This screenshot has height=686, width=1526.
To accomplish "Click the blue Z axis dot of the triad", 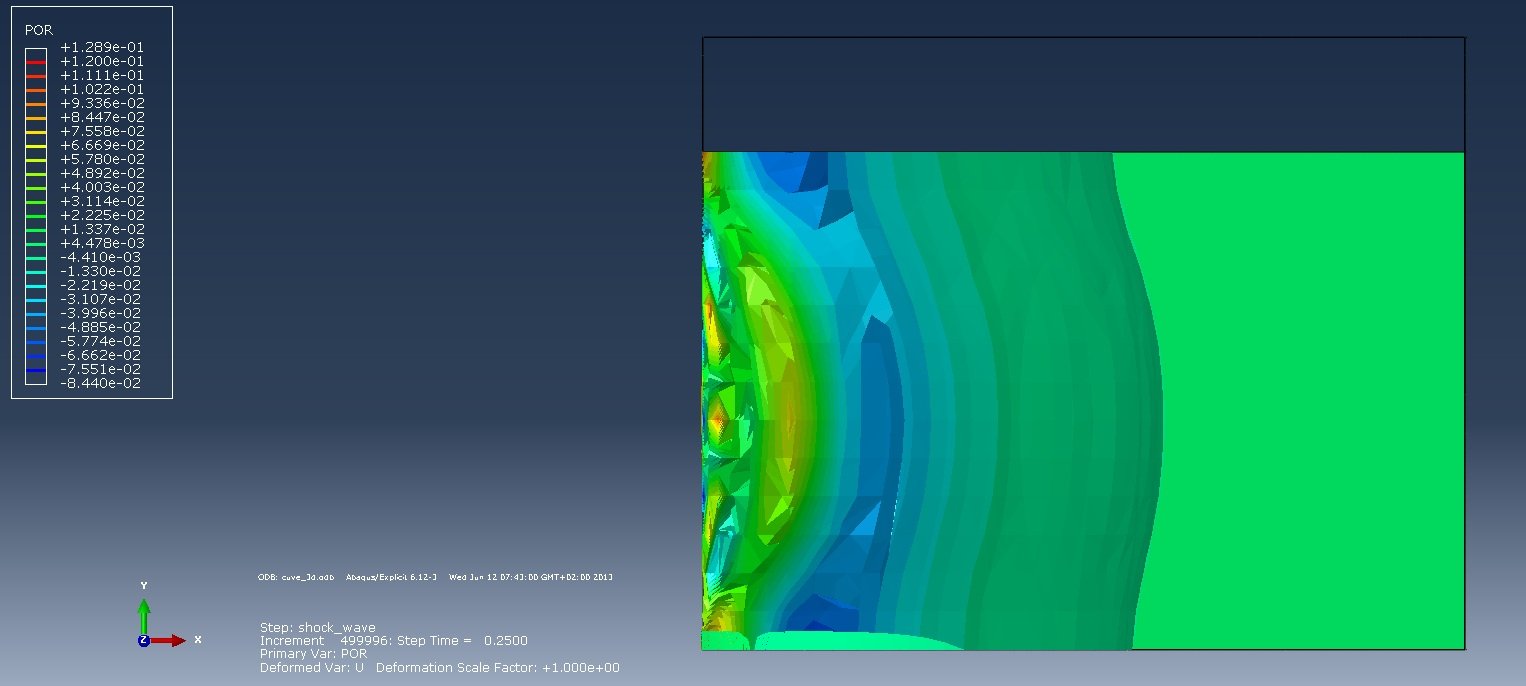I will click(x=144, y=640).
